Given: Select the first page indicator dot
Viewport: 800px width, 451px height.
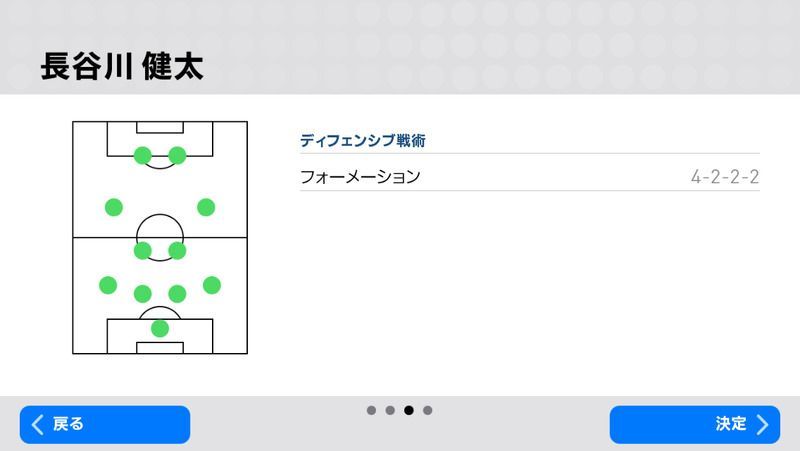Looking at the screenshot, I should [x=371, y=410].
